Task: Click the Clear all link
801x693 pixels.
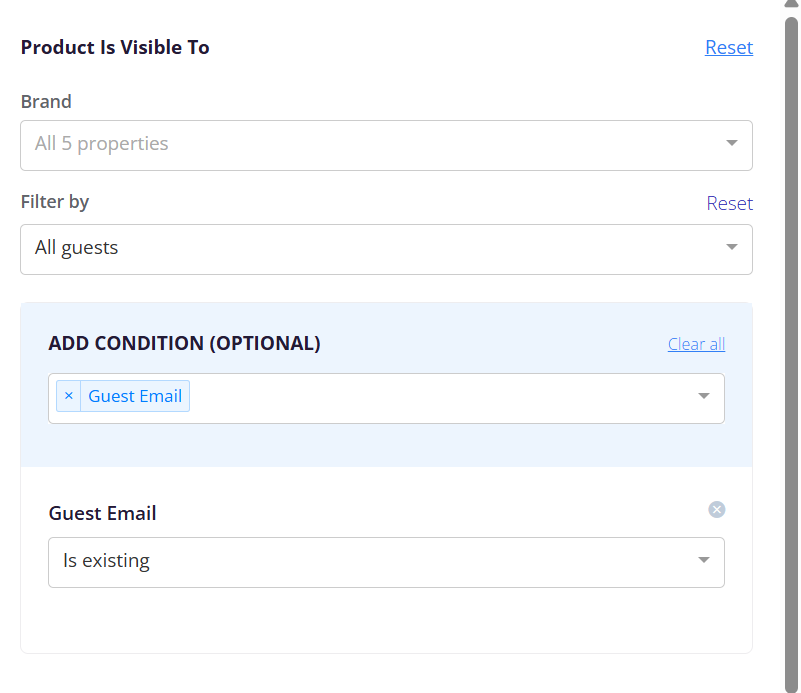Action: (696, 344)
